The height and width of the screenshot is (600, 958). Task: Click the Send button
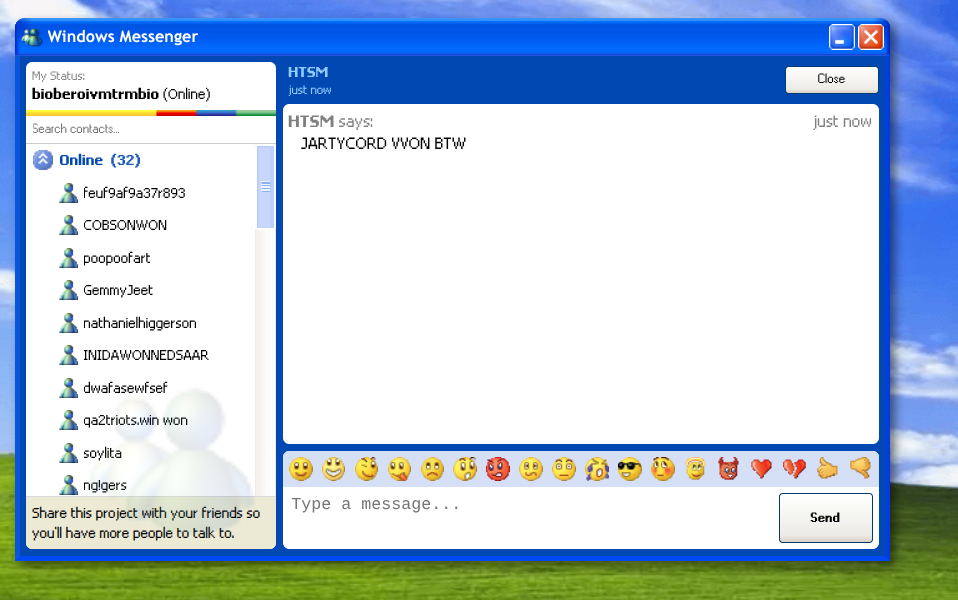[825, 518]
